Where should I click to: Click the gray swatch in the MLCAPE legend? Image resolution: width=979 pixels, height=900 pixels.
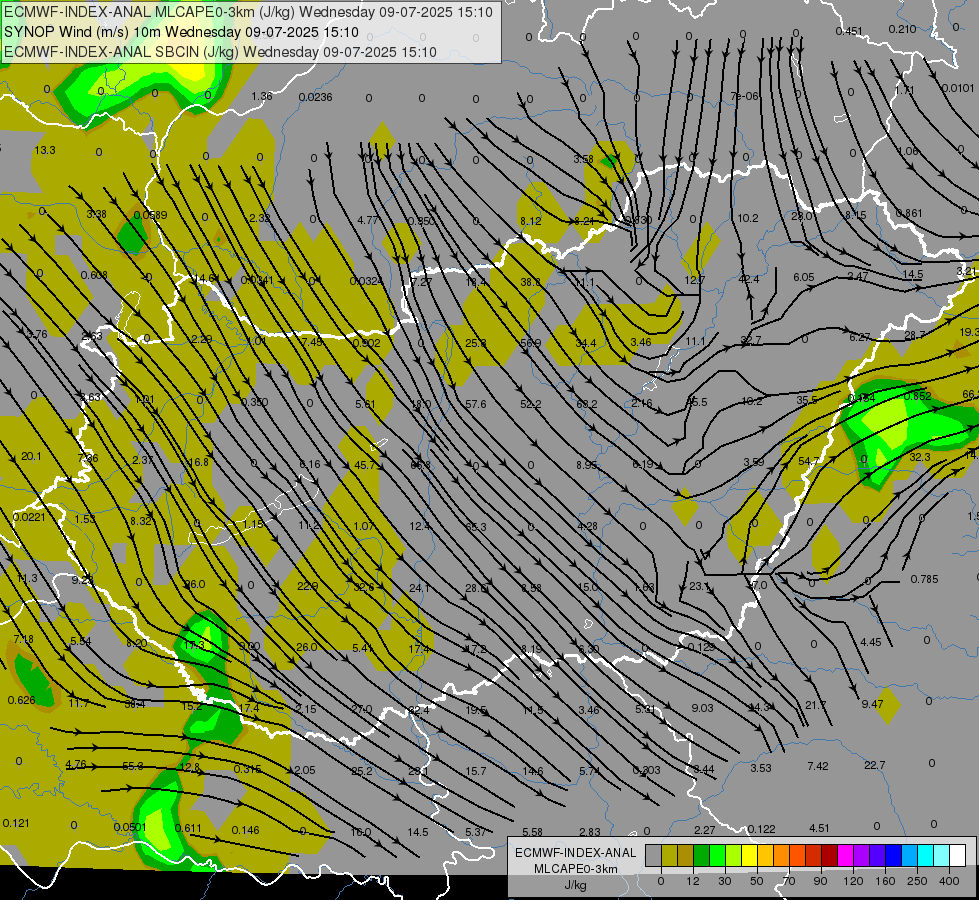653,856
